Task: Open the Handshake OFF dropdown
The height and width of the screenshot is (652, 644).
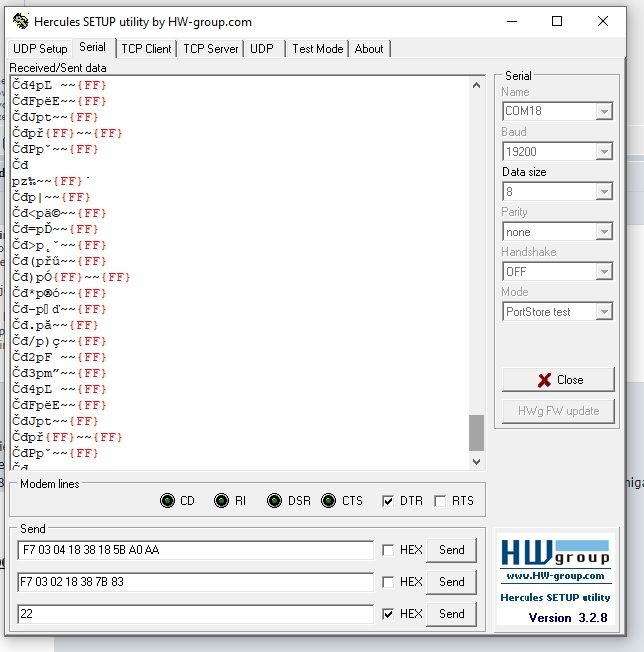Action: tap(604, 272)
